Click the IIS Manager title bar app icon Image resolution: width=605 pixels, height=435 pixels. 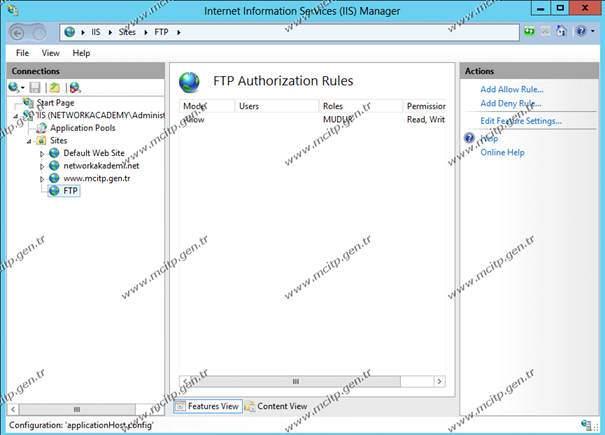coord(13,10)
